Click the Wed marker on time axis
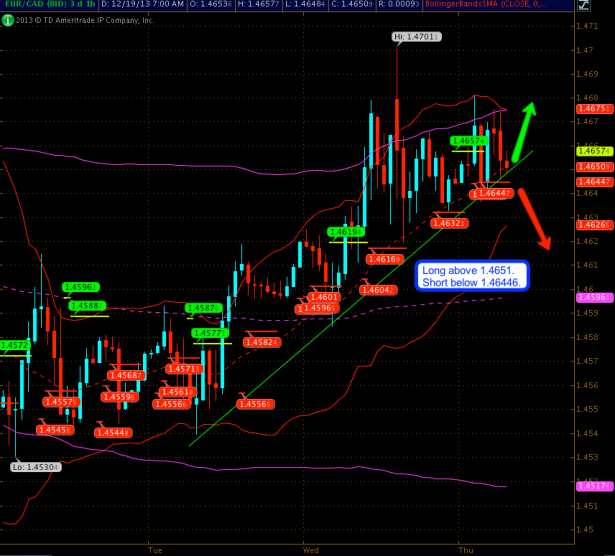Image resolution: width=615 pixels, height=556 pixels. tap(309, 549)
